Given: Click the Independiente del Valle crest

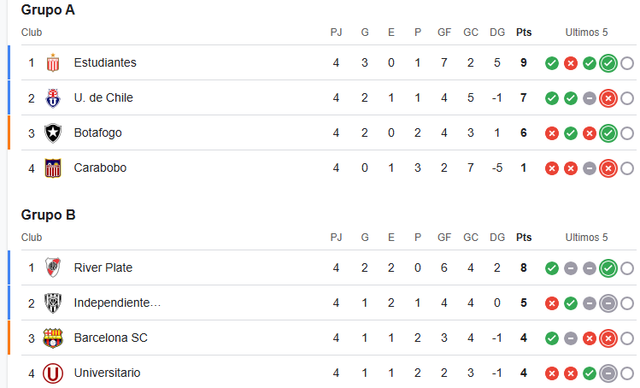Looking at the screenshot, I should (53, 303).
